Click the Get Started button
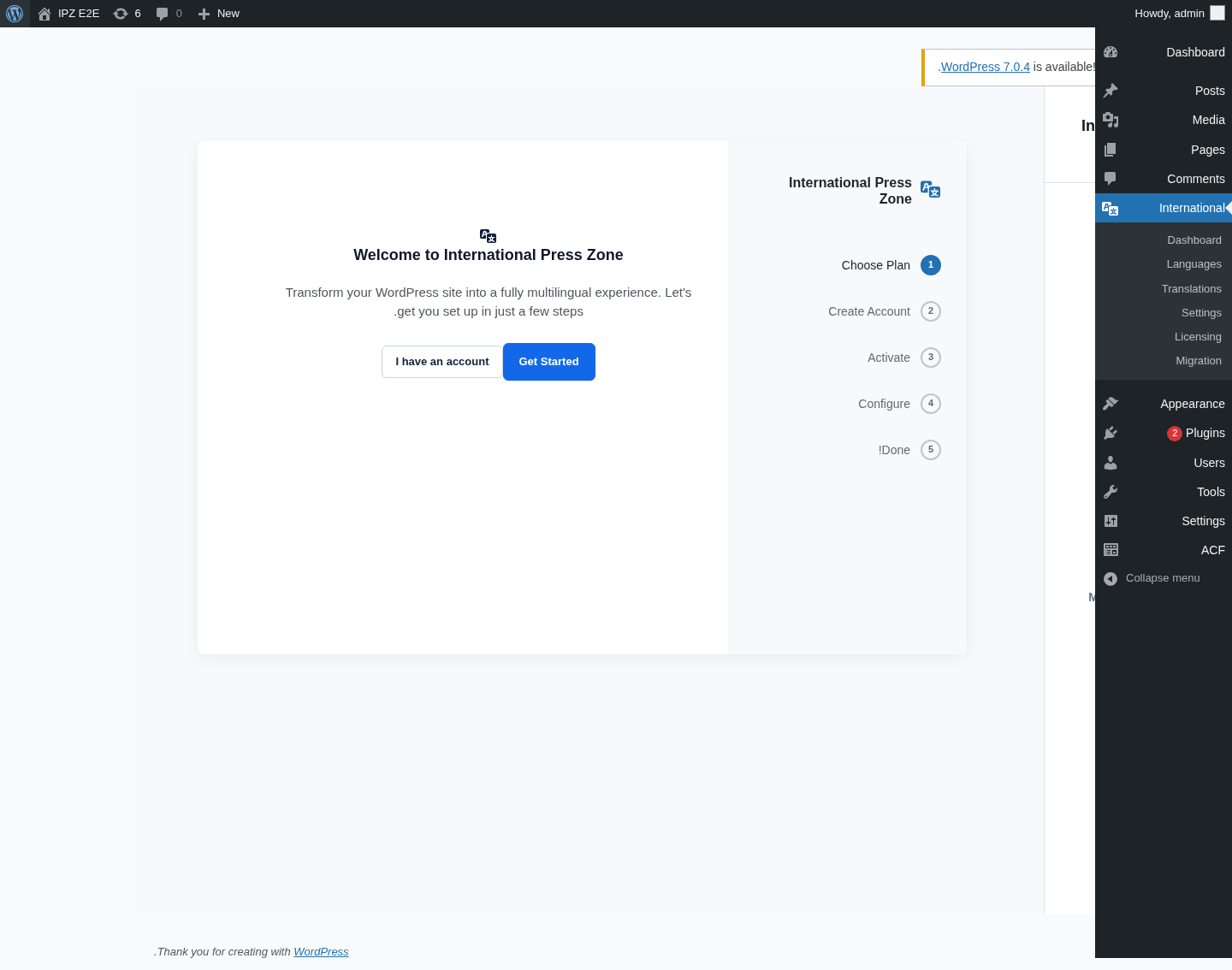 [549, 362]
